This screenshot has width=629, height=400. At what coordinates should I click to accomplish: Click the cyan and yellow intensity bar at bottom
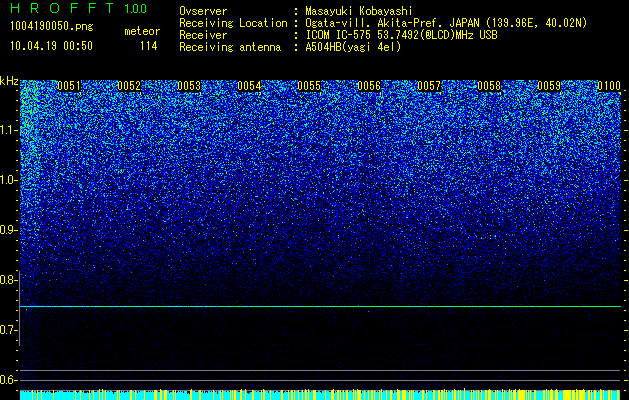click(320, 395)
